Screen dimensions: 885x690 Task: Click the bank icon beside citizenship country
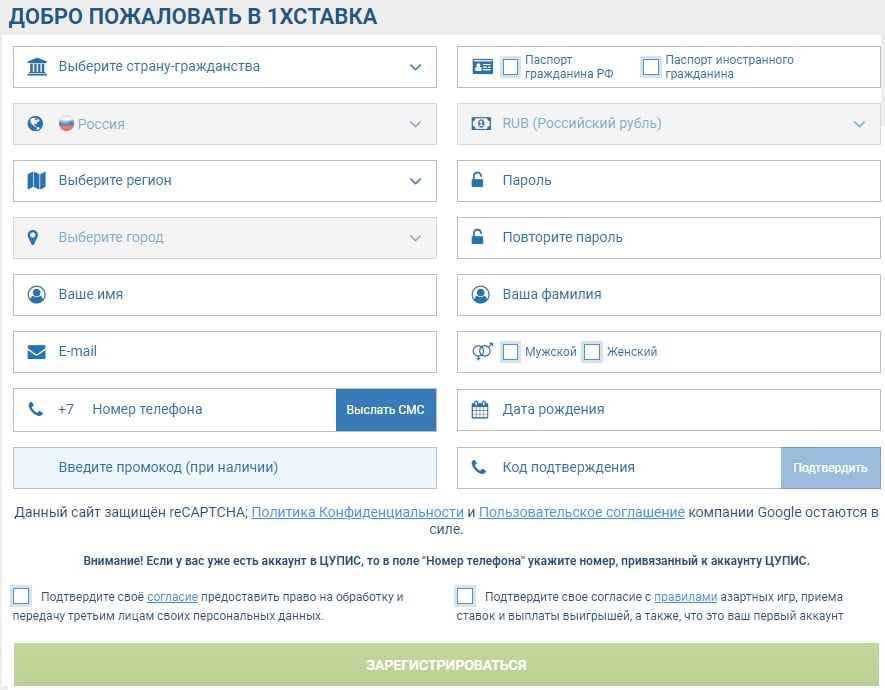coord(37,67)
